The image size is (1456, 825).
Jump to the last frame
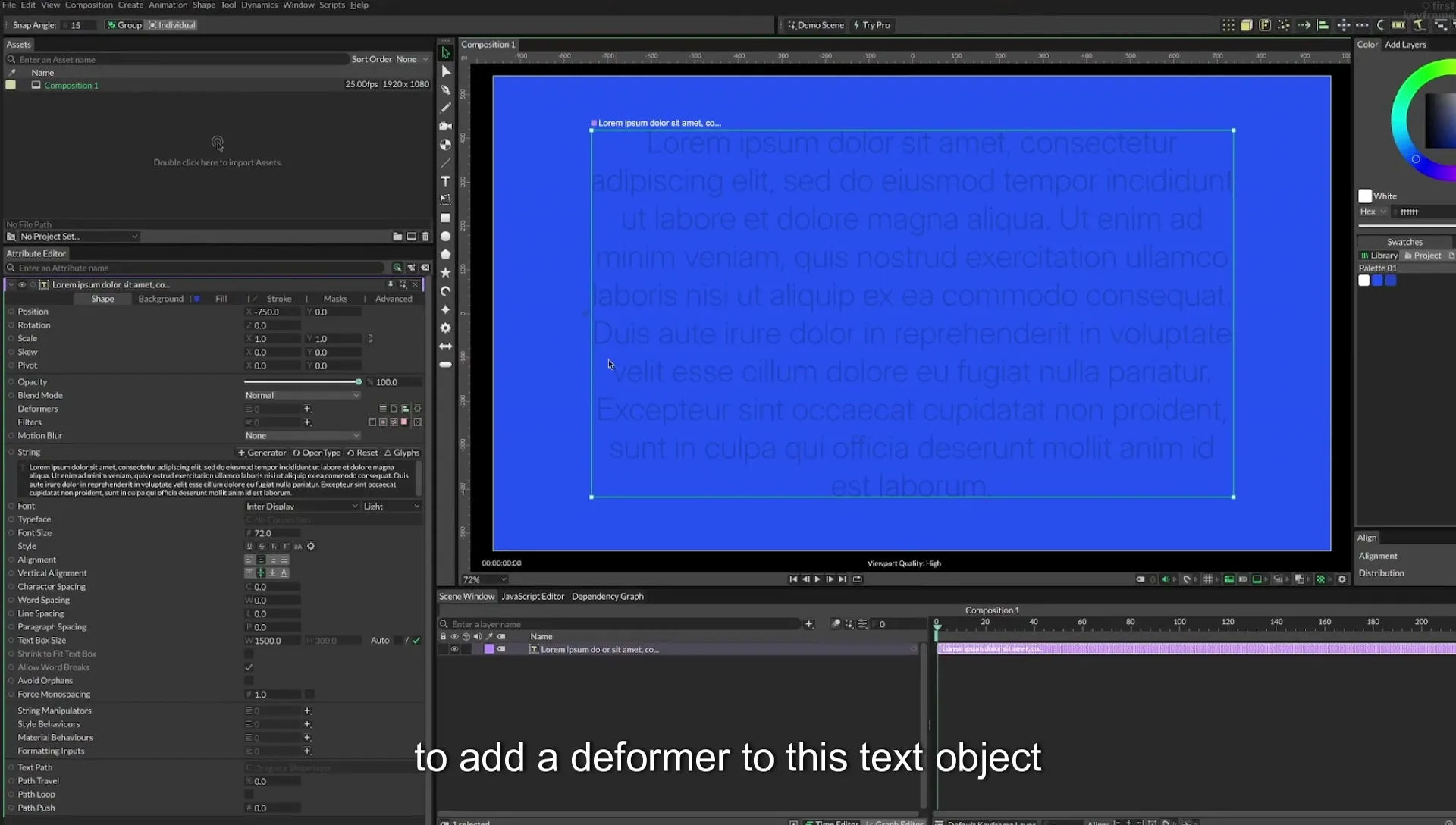pyautogui.click(x=843, y=579)
